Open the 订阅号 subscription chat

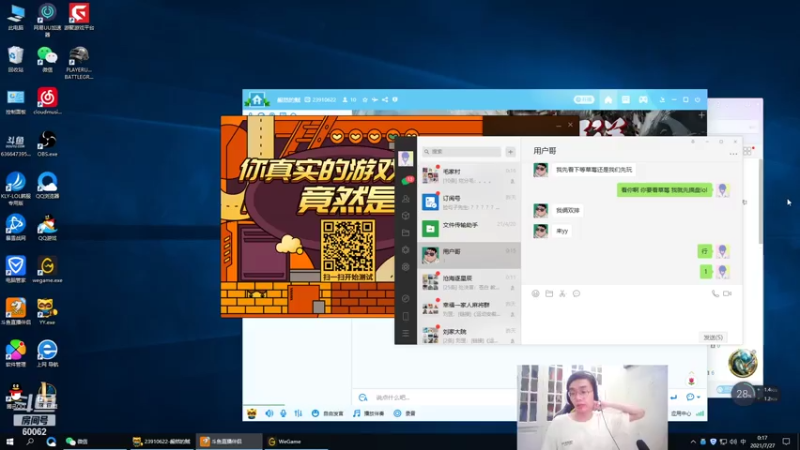pyautogui.click(x=469, y=202)
